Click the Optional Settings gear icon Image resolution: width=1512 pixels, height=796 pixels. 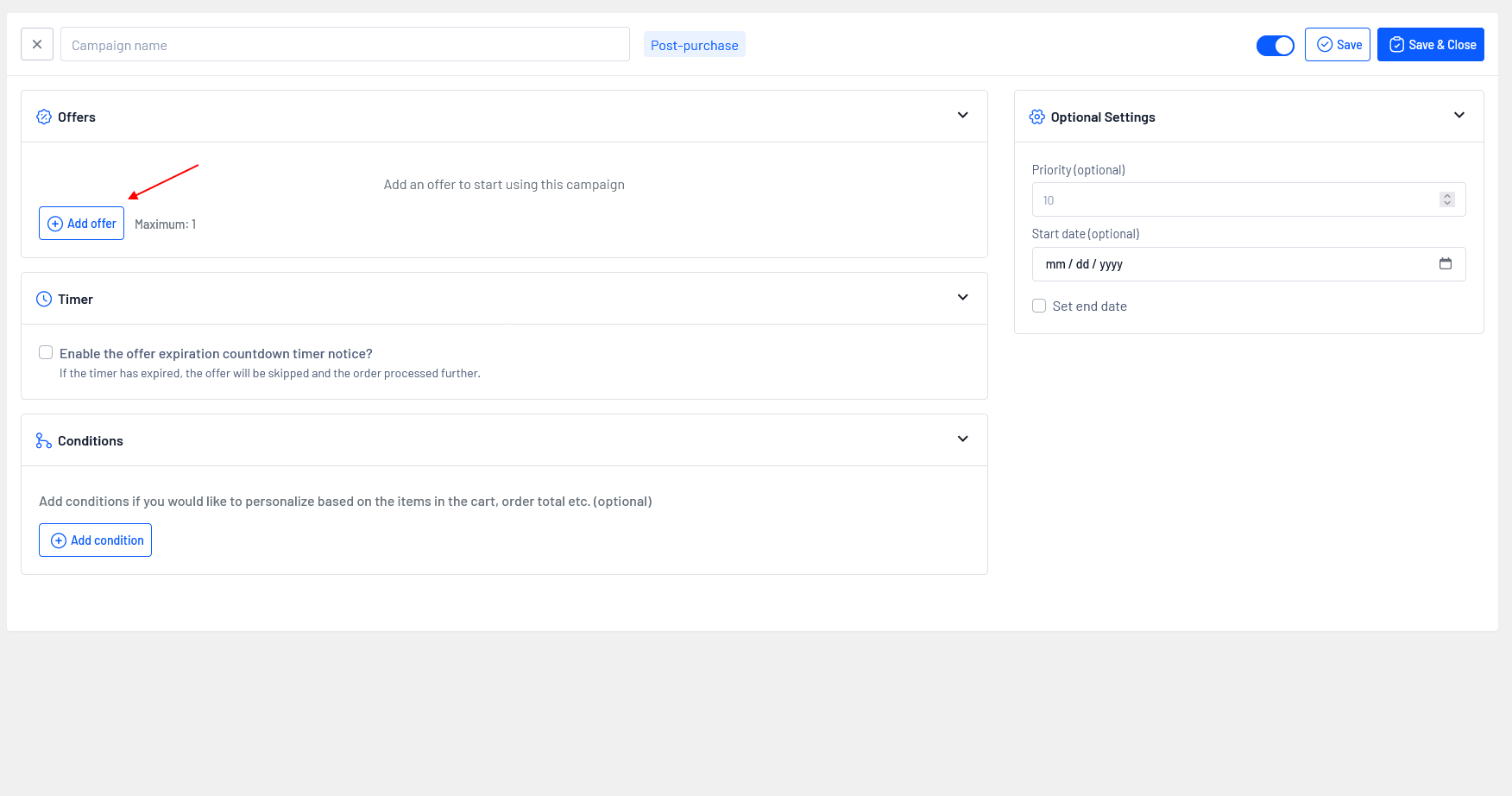pos(1036,117)
